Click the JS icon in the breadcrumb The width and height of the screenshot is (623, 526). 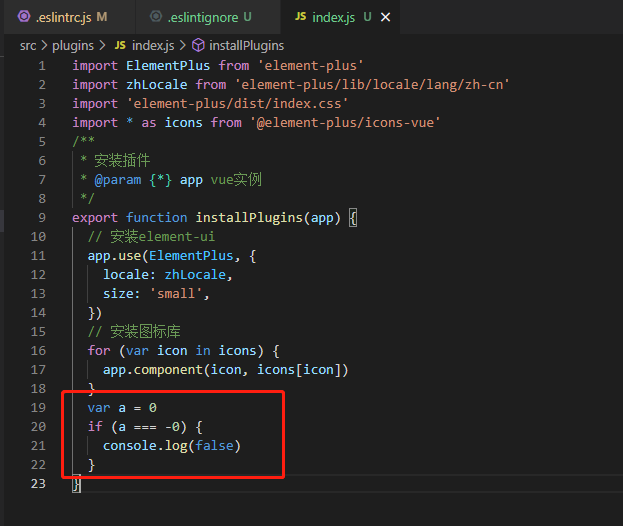pyautogui.click(x=120, y=45)
